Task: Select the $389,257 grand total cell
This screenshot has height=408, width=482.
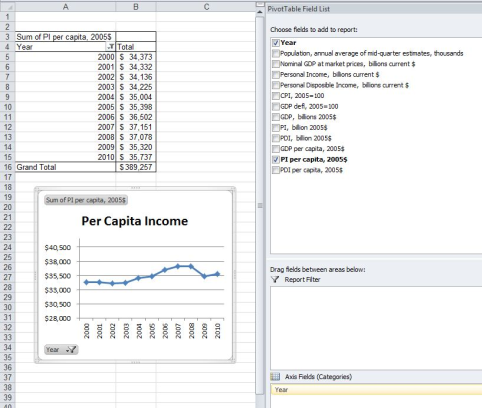Action: tap(136, 167)
